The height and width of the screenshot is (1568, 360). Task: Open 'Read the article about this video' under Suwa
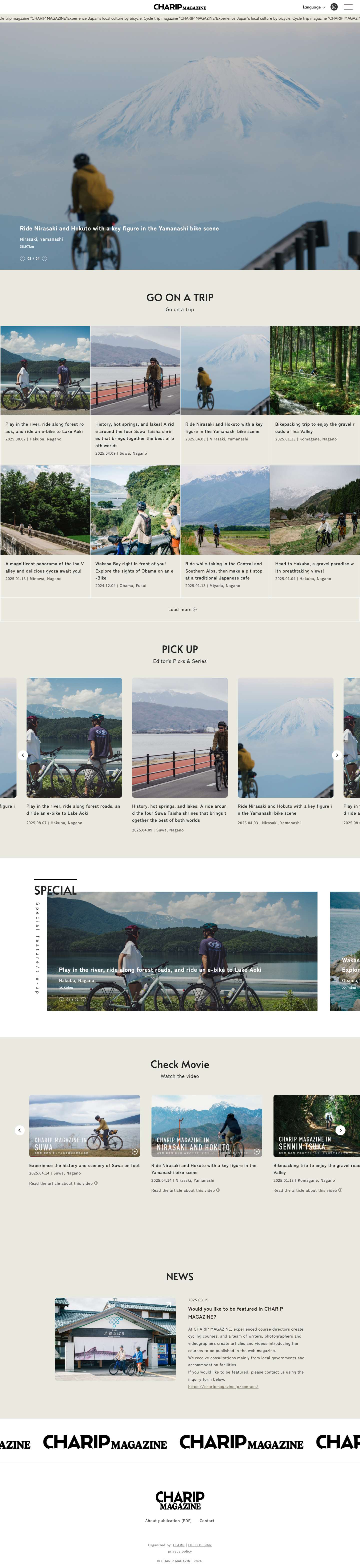tap(63, 1183)
